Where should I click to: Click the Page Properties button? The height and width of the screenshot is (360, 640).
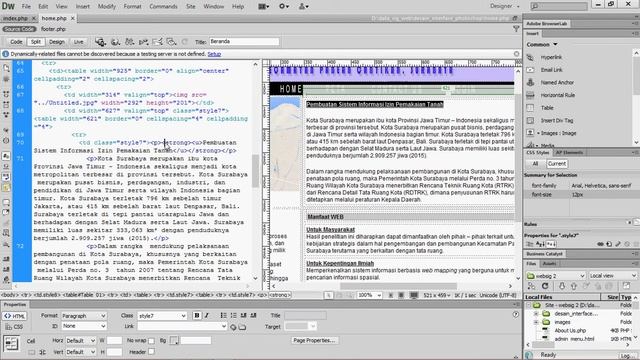point(314,340)
